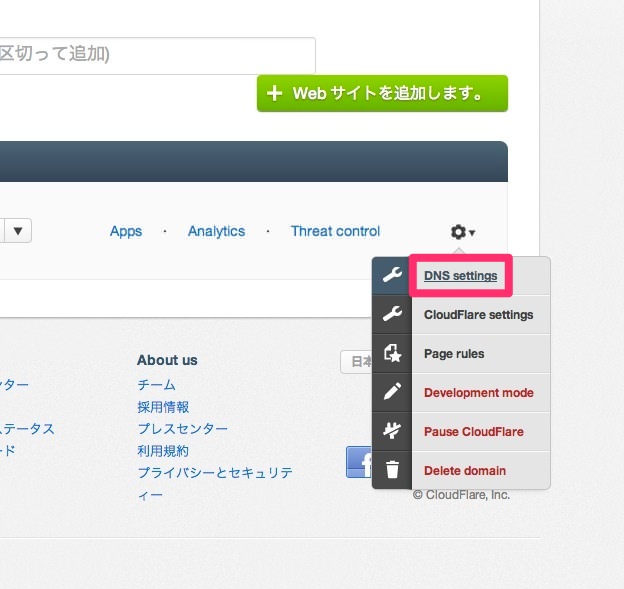Open the プライバシーとセキュリティー link
The height and width of the screenshot is (589, 624).
215,484
